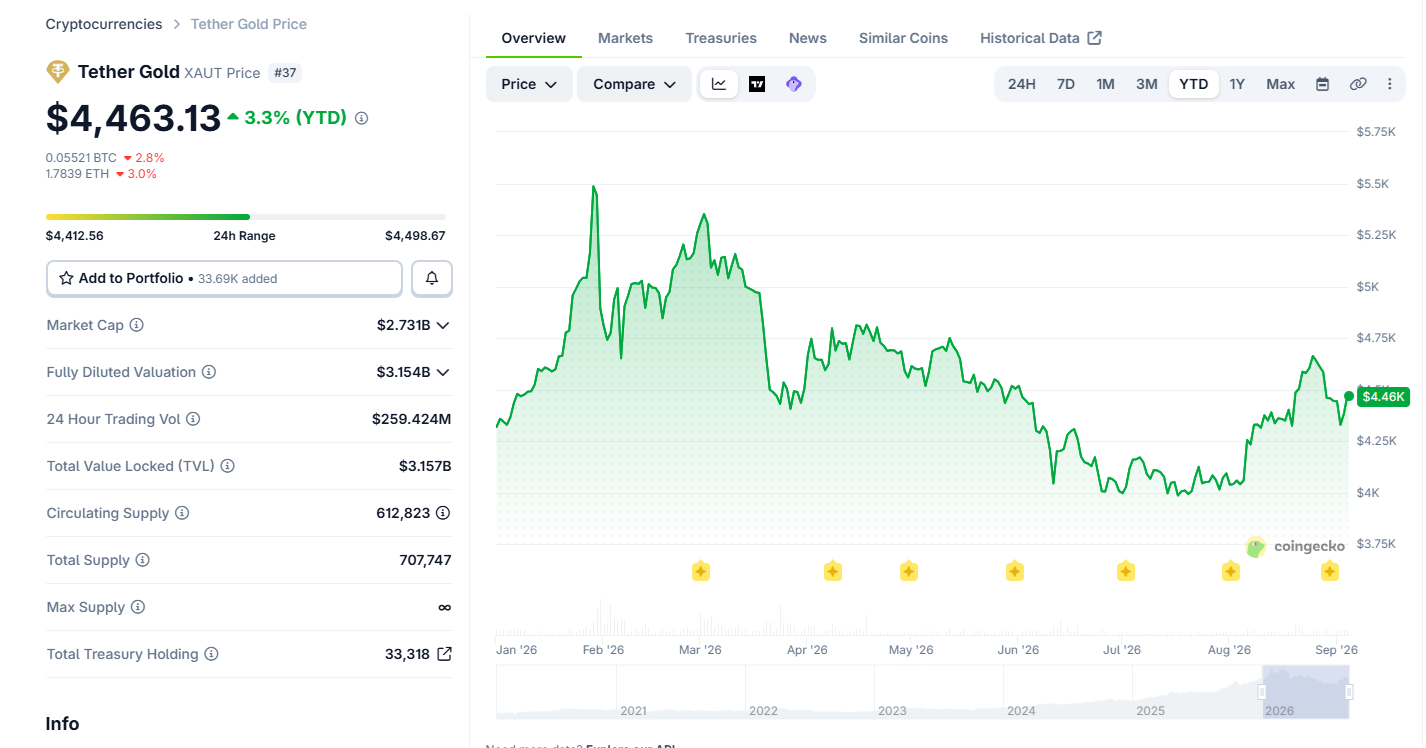Open the three-dot chart options menu
Screen dimensions: 1426x748
(x=1390, y=84)
